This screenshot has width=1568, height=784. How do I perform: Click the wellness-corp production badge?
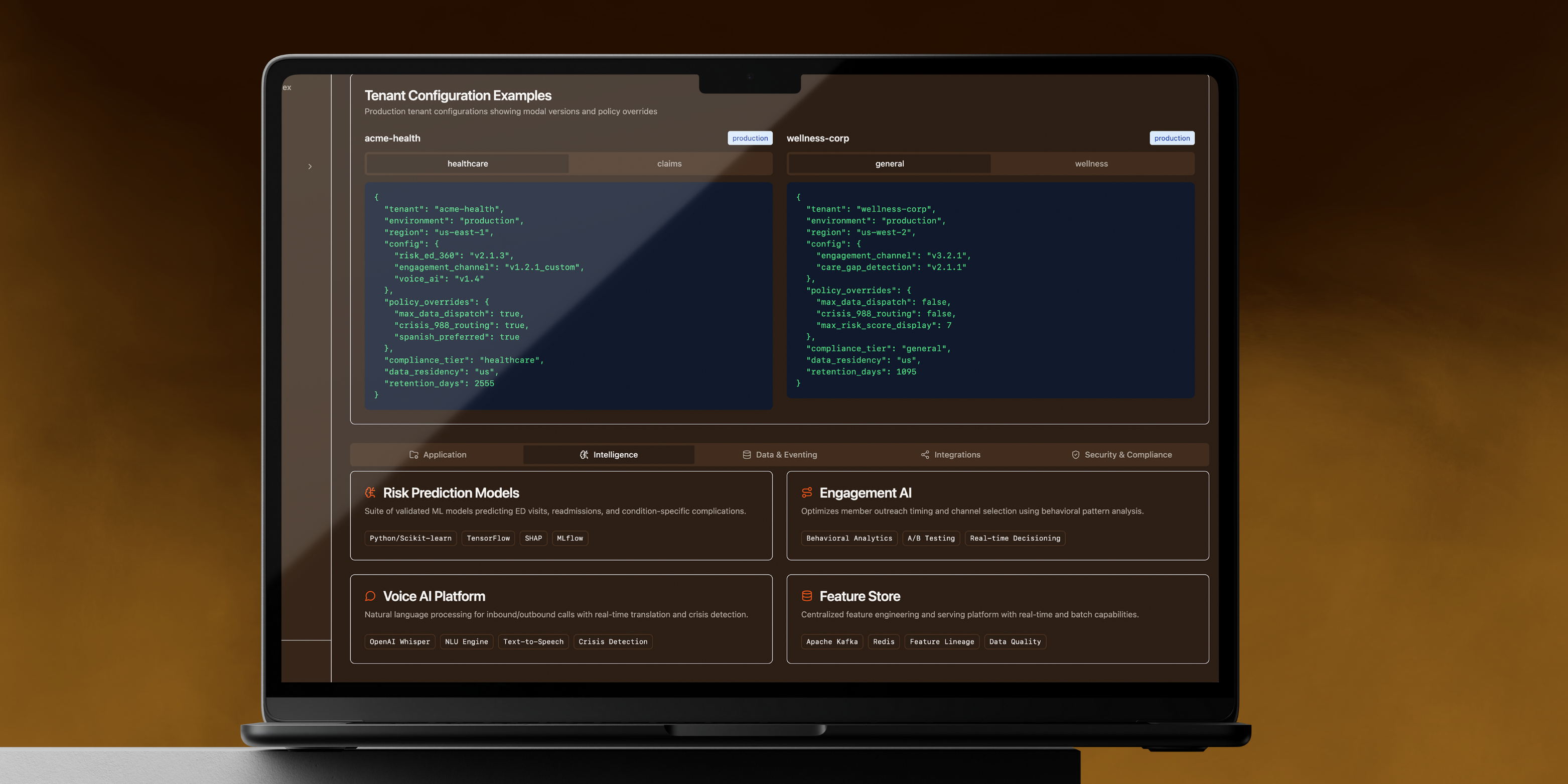(x=1171, y=138)
